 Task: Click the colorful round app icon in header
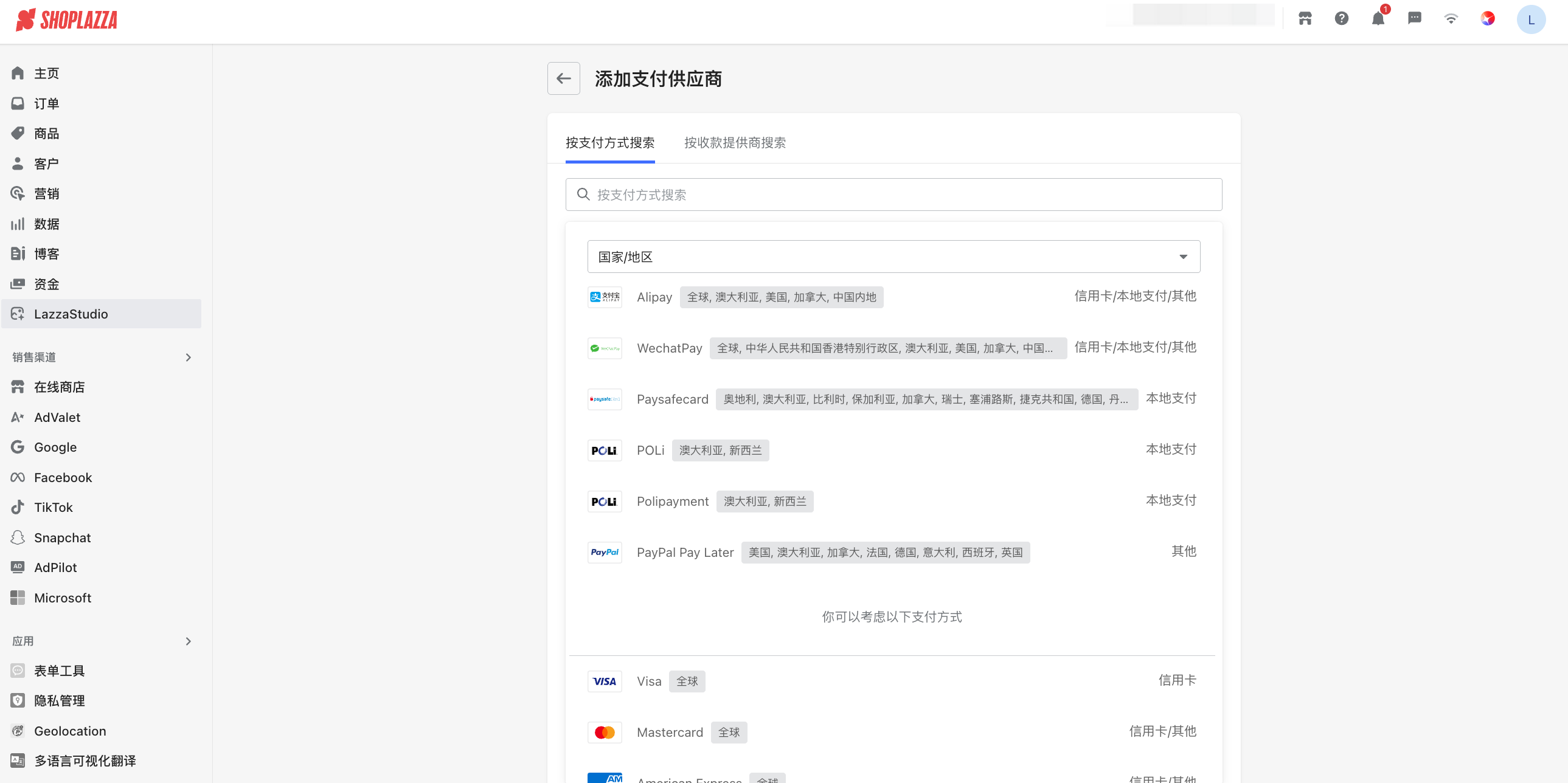pos(1488,19)
